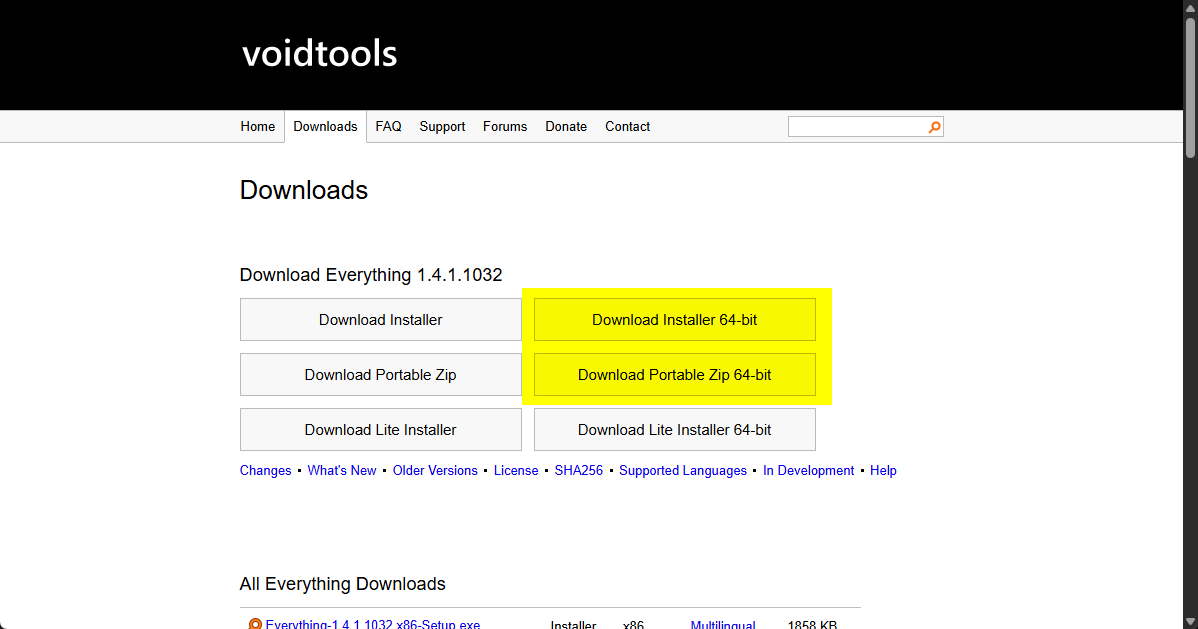Click Download Portable Zip 64-bit button
Viewport: 1198px width, 629px height.
[674, 375]
